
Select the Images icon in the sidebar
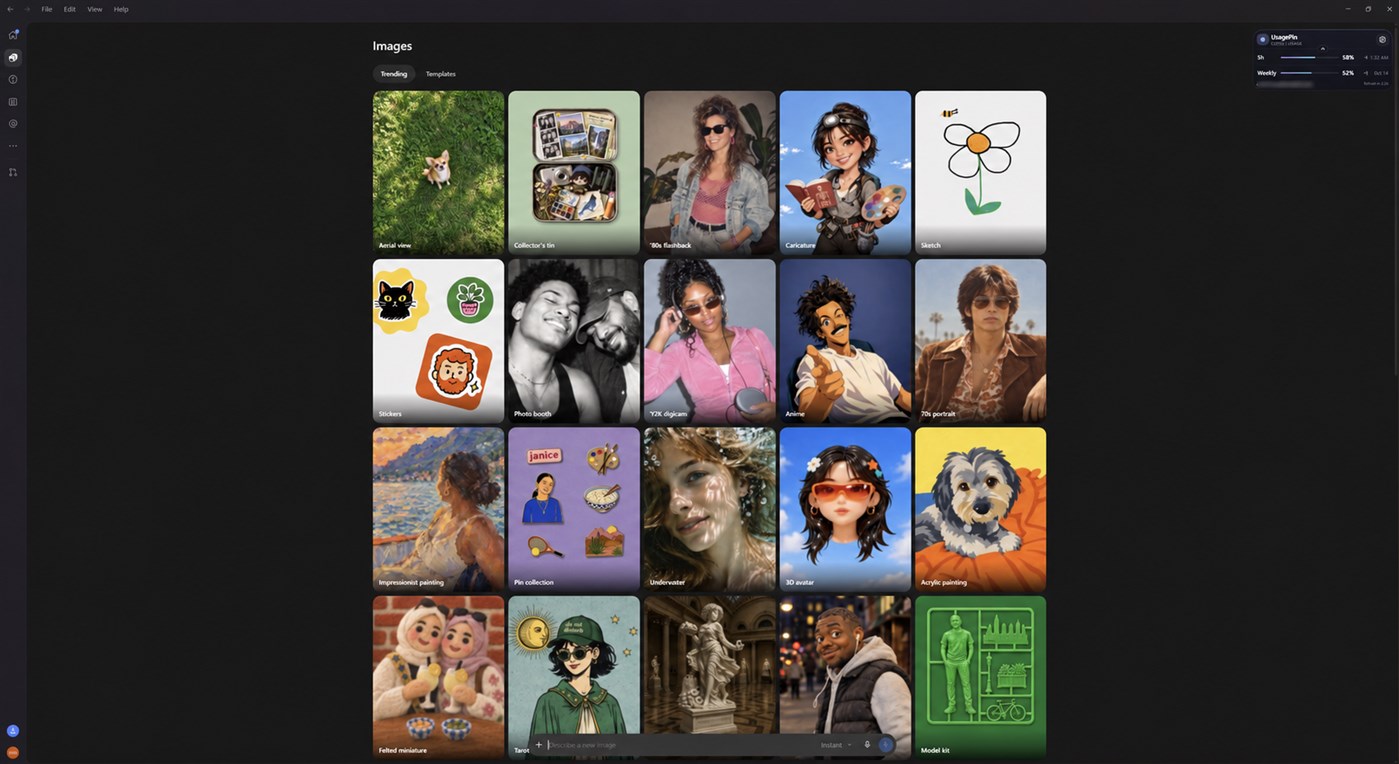13,57
